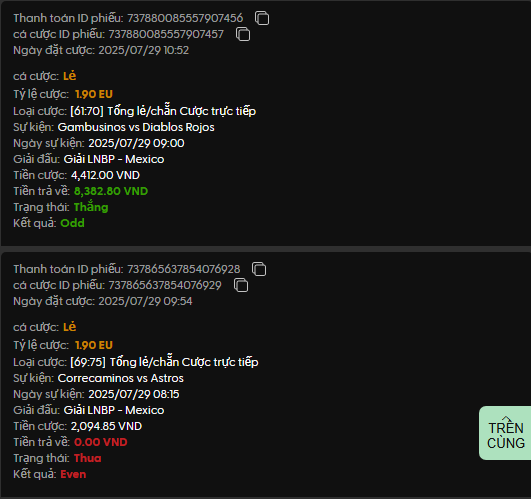Click the 4,412.00 VND stake amount
The width and height of the screenshot is (531, 499).
(x=105, y=175)
